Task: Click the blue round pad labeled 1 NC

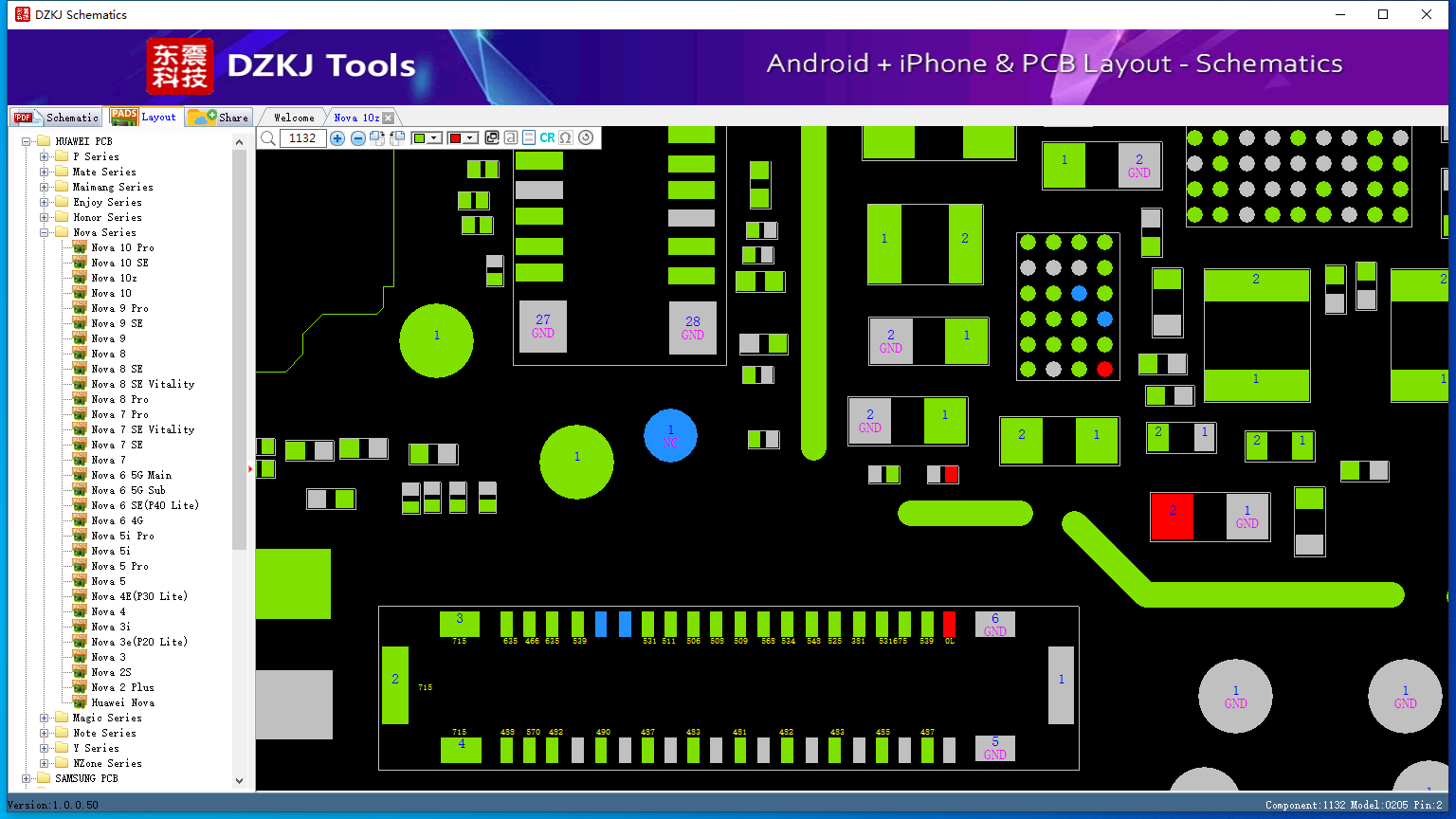Action: (x=670, y=436)
